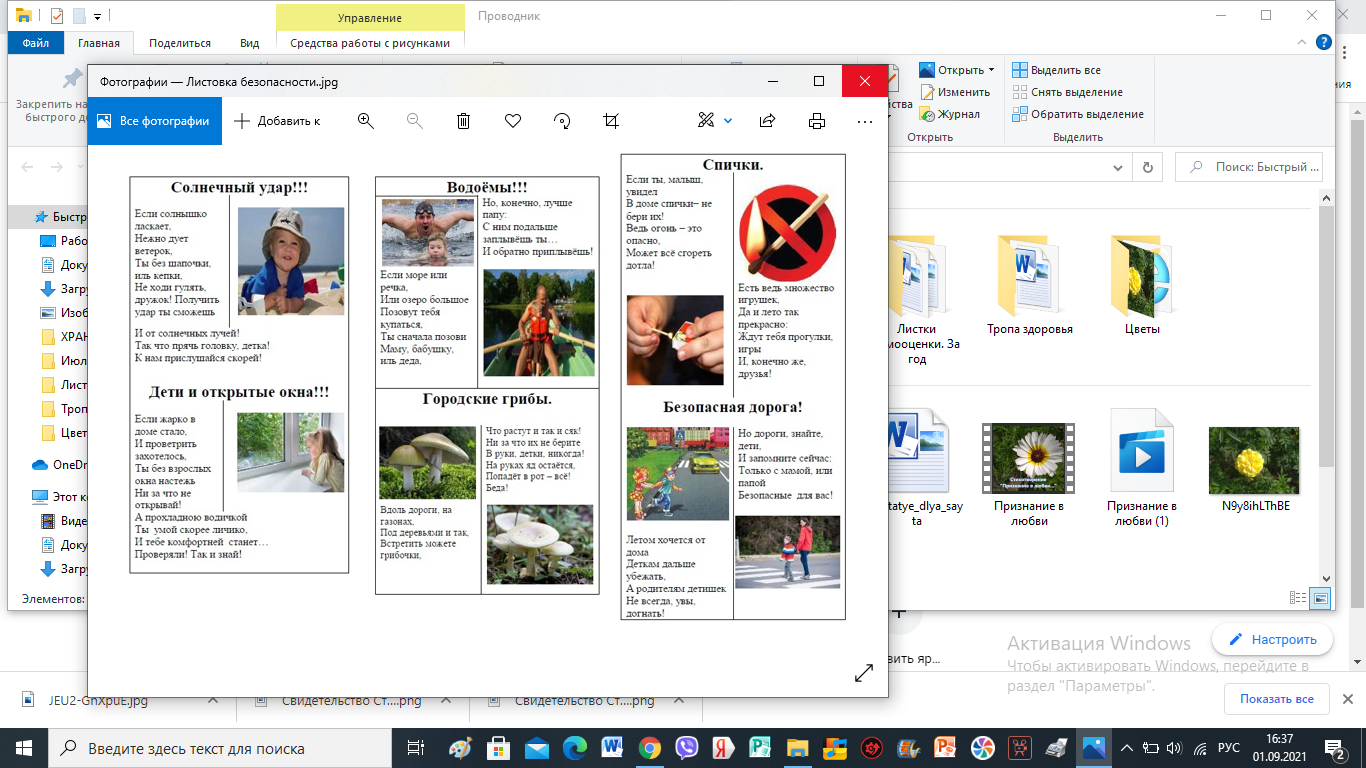Switch to Поделиться ribbon tab
The image size is (1366, 768).
(180, 43)
